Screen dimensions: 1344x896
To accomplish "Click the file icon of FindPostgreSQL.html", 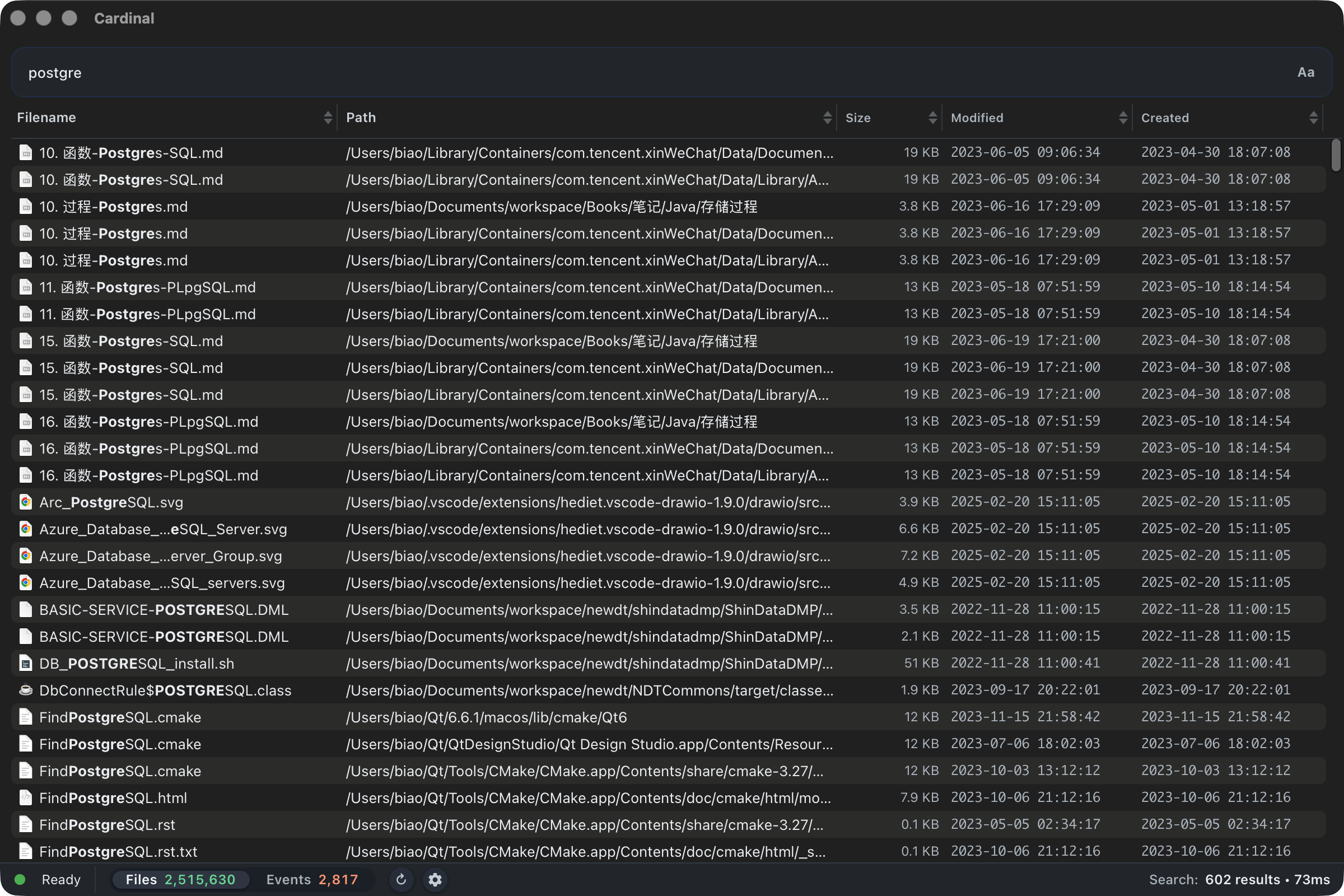I will [x=26, y=797].
